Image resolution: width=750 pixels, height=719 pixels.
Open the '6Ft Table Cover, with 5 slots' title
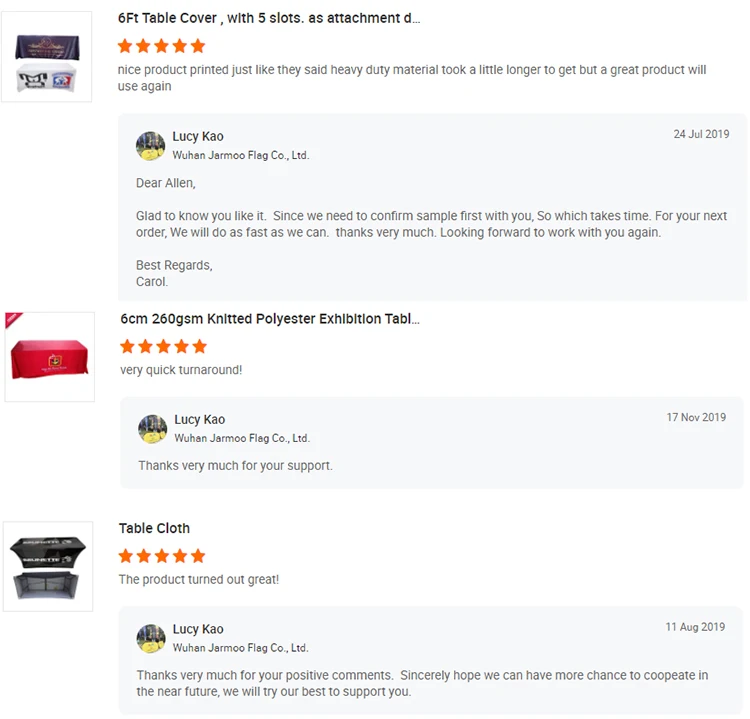coord(269,18)
